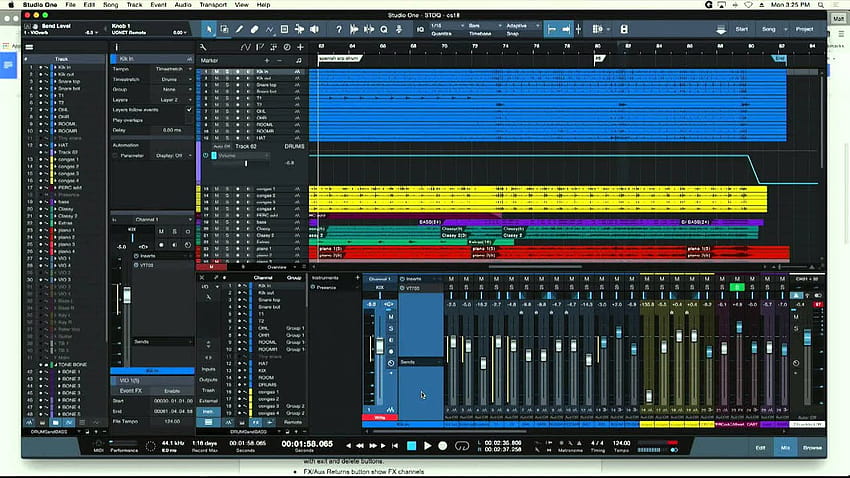The width and height of the screenshot is (850, 478).
Task: Click the Start page button
Action: 742,29
